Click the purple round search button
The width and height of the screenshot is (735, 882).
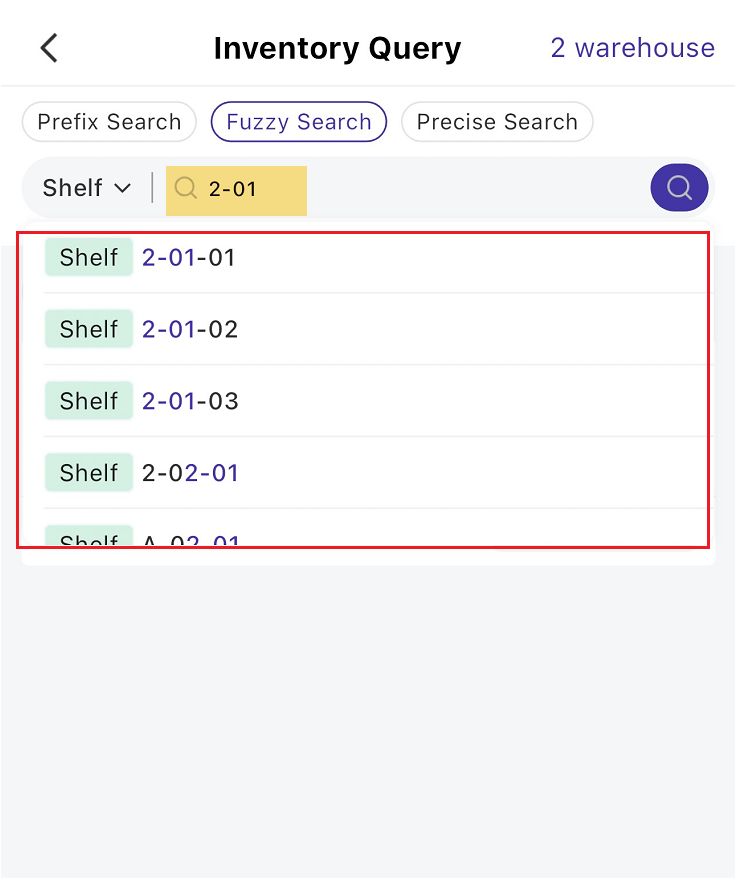point(679,188)
